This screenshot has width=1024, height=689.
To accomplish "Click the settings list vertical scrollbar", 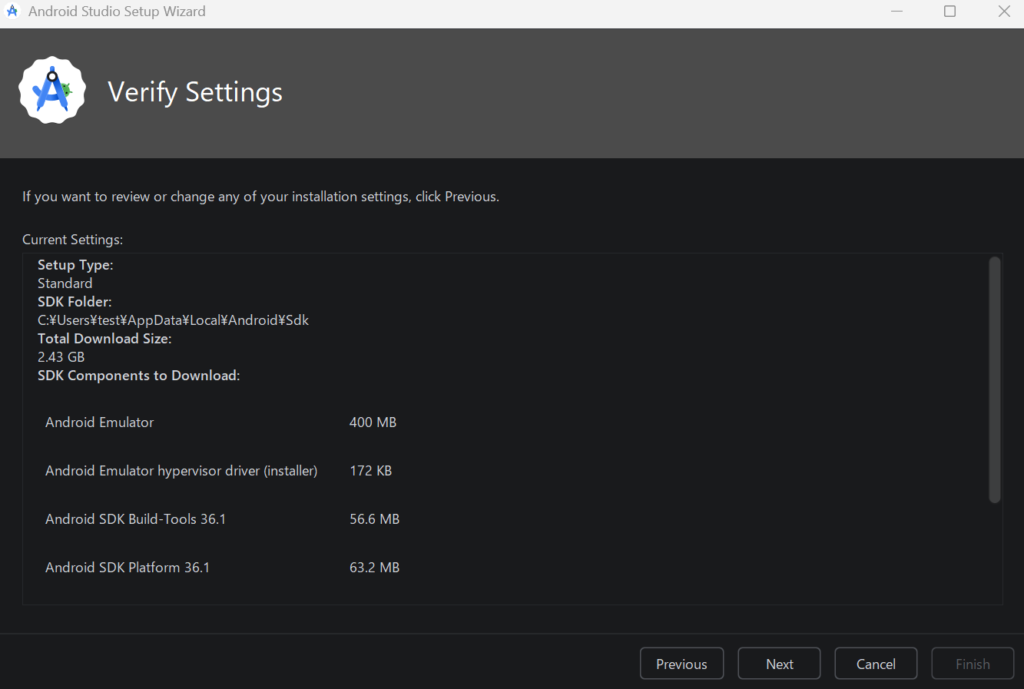I will coord(994,380).
